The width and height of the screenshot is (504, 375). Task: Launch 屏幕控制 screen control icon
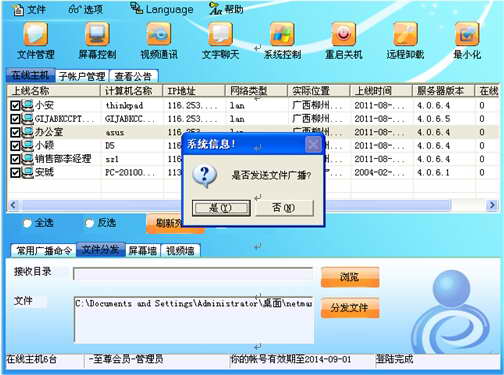point(97,34)
